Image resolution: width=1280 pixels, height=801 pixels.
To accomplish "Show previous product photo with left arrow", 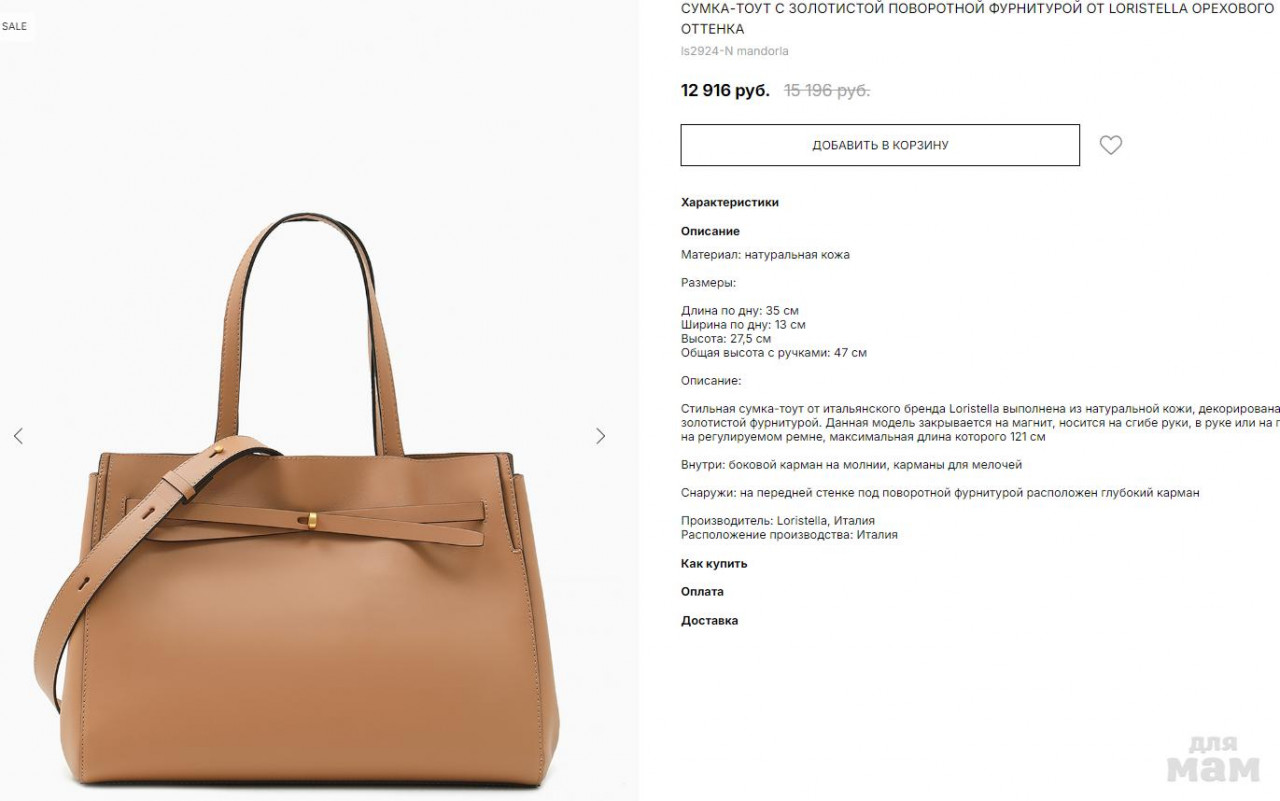I will click(x=18, y=436).
